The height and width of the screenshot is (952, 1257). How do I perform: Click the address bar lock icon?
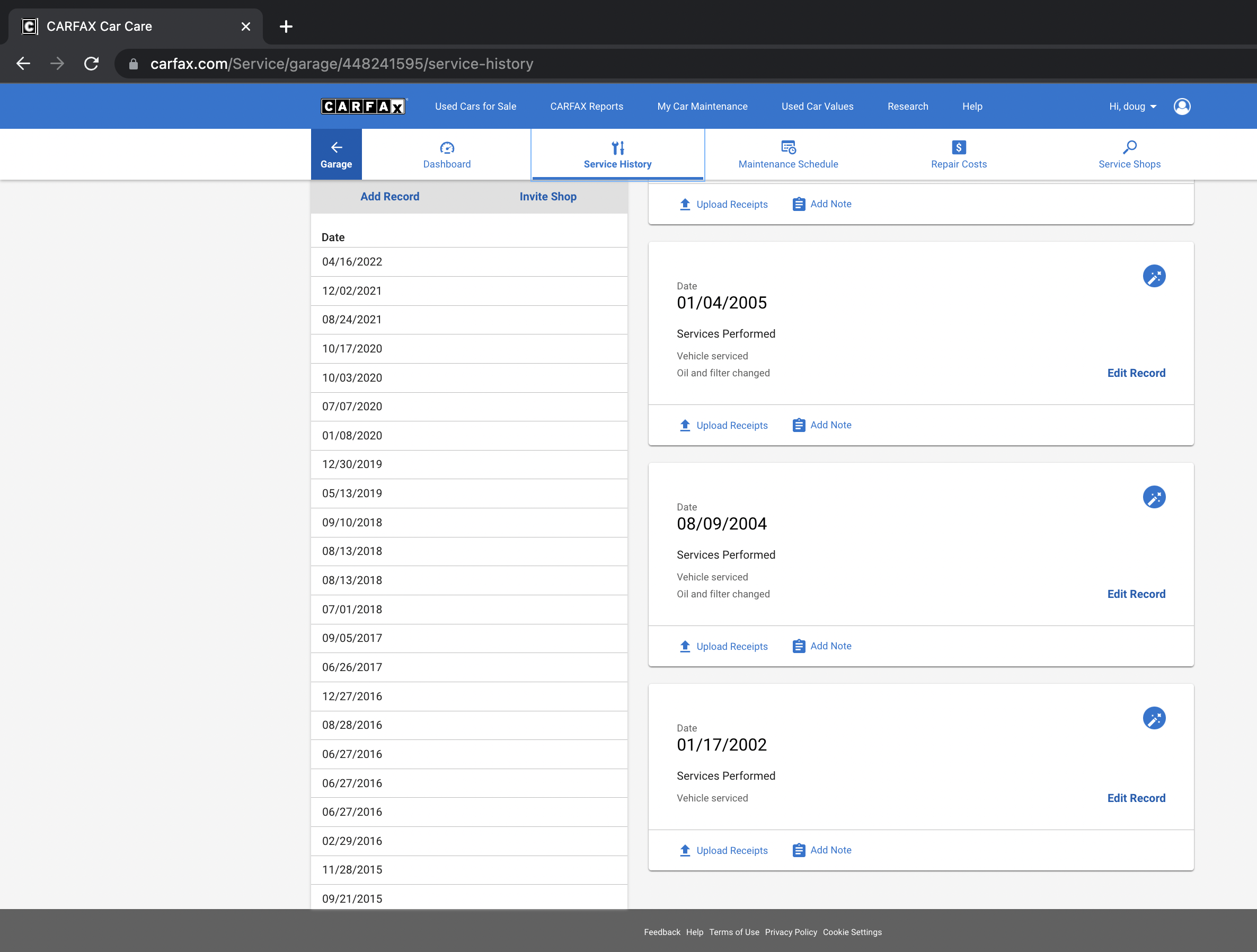pyautogui.click(x=133, y=64)
